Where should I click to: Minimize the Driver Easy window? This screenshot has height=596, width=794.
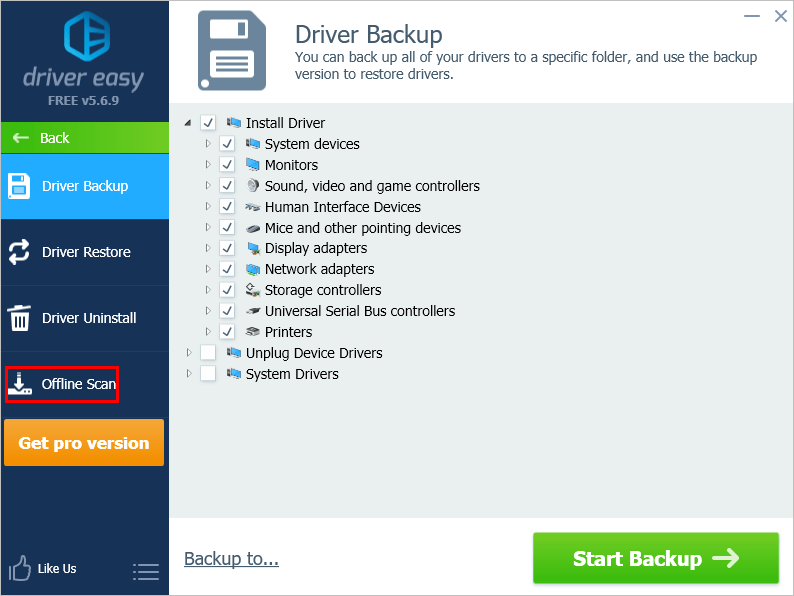coord(751,16)
